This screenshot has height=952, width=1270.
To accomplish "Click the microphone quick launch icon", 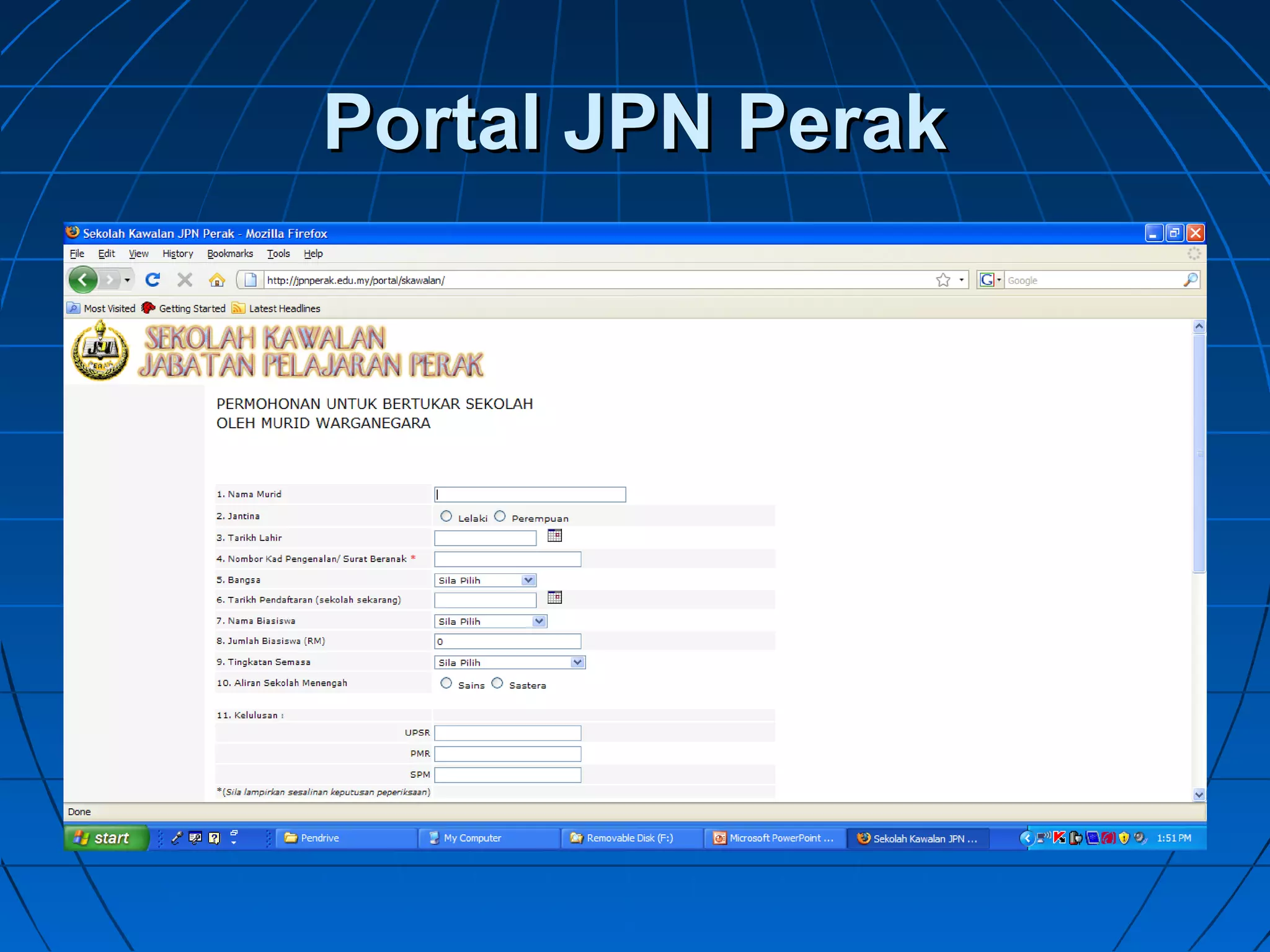I will click(x=177, y=838).
